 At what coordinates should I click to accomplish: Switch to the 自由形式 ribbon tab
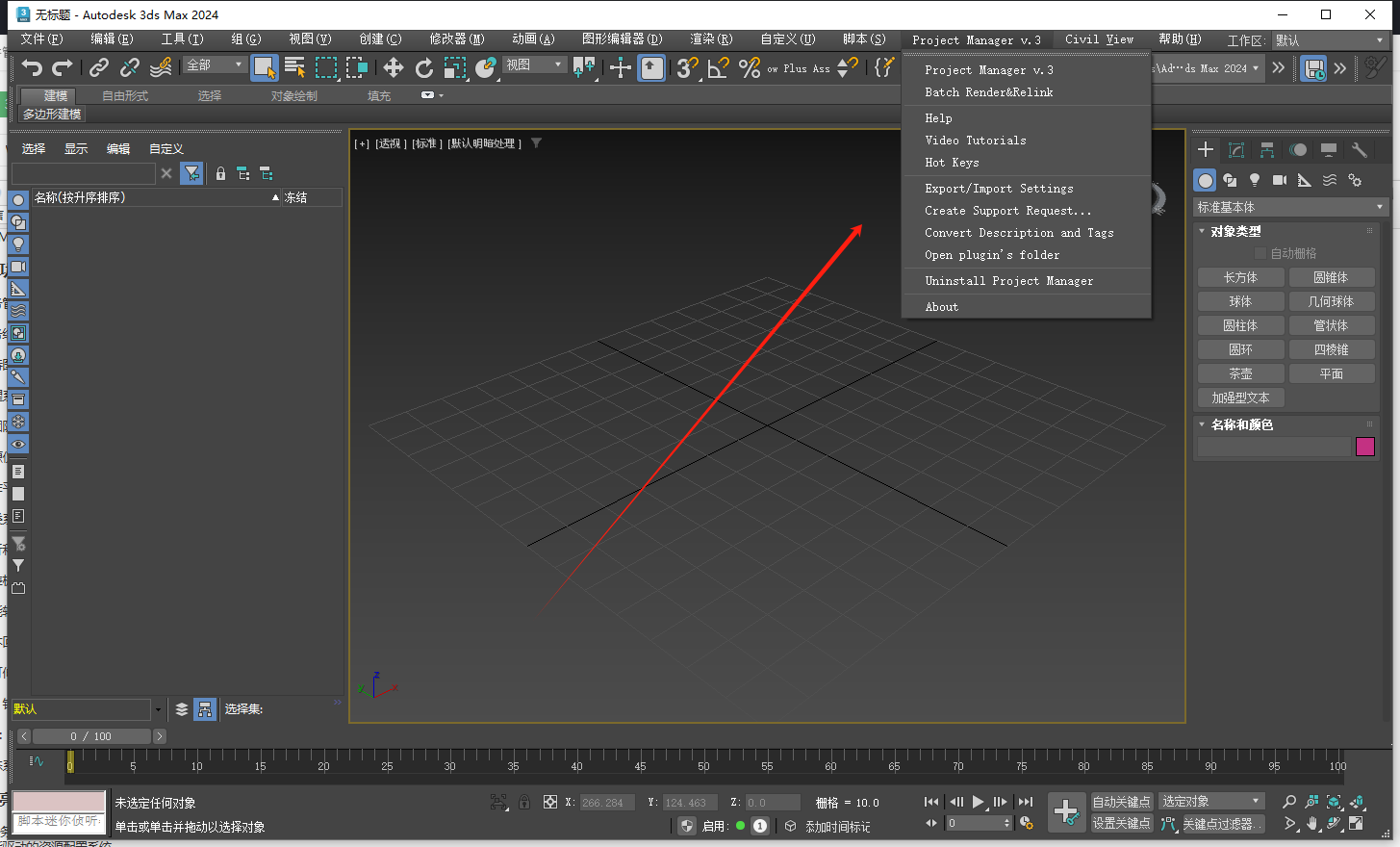coord(125,96)
